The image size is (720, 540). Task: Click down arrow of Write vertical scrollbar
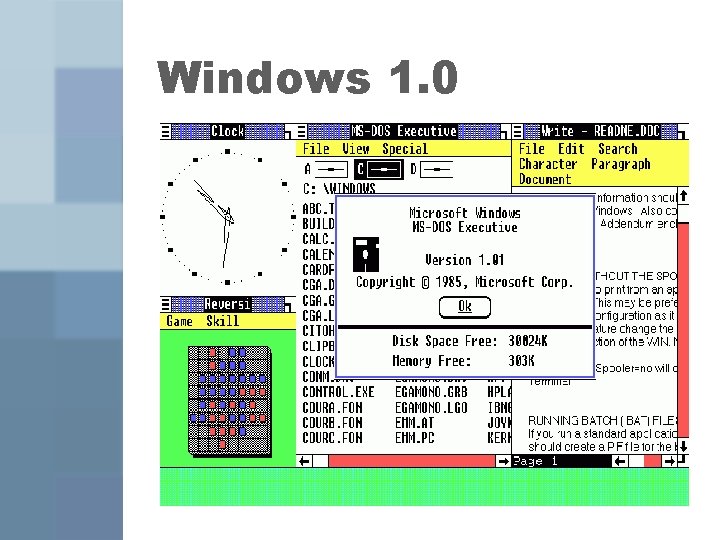[x=683, y=446]
